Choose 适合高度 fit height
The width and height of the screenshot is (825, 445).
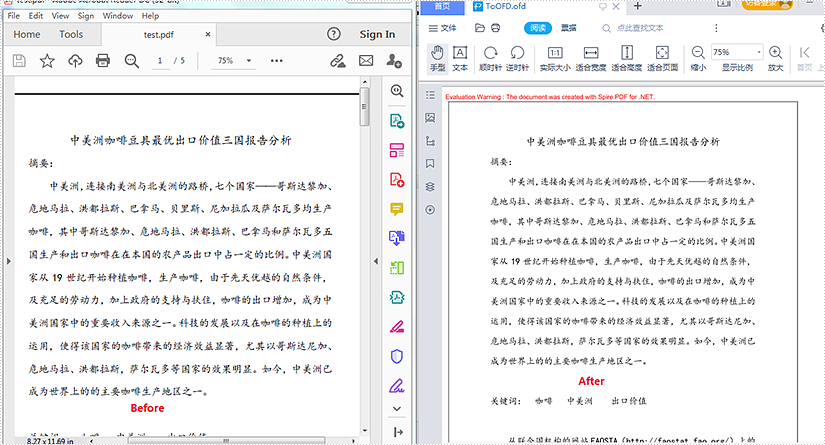click(627, 58)
